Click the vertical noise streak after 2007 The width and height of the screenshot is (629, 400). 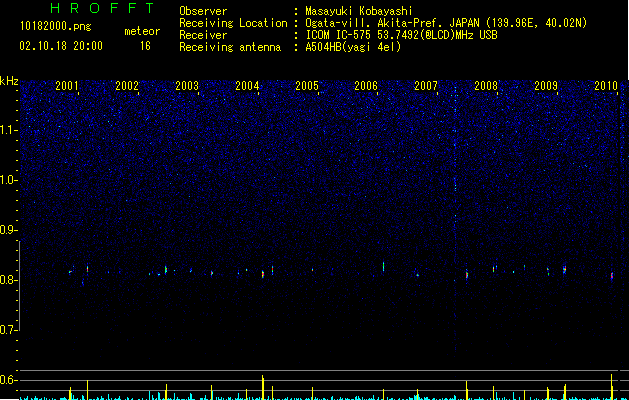(455, 221)
